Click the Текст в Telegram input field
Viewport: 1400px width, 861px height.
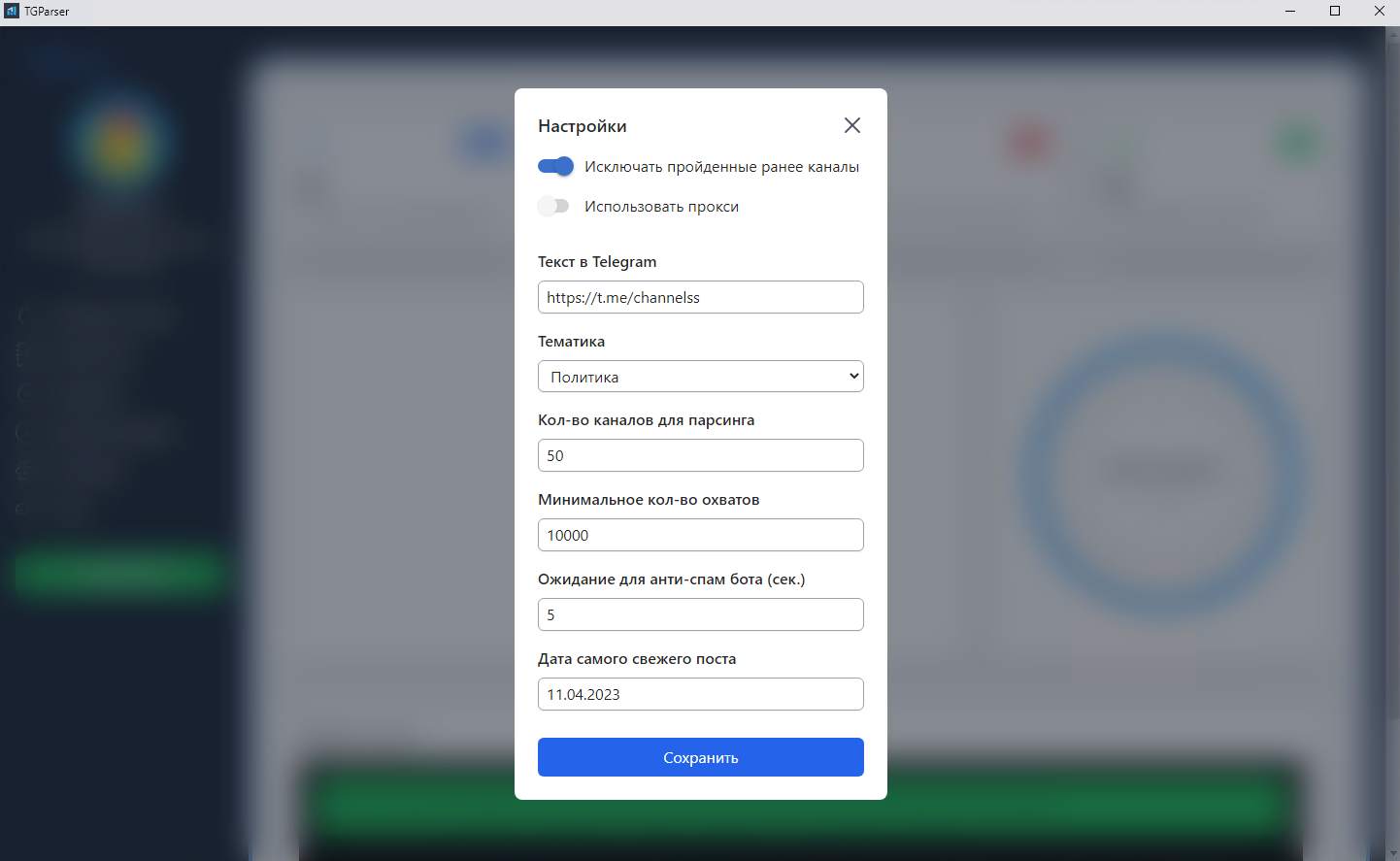(x=701, y=297)
